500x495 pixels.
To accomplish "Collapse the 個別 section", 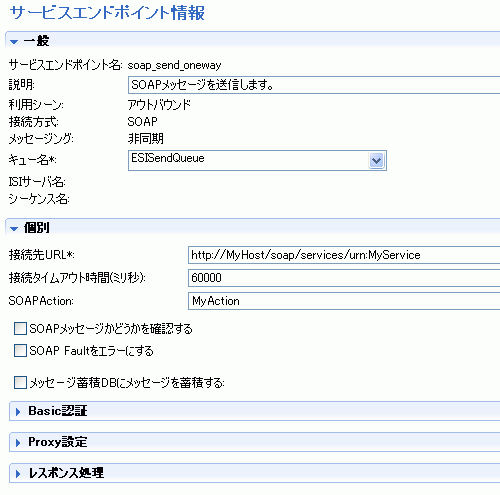I will tap(14, 229).
